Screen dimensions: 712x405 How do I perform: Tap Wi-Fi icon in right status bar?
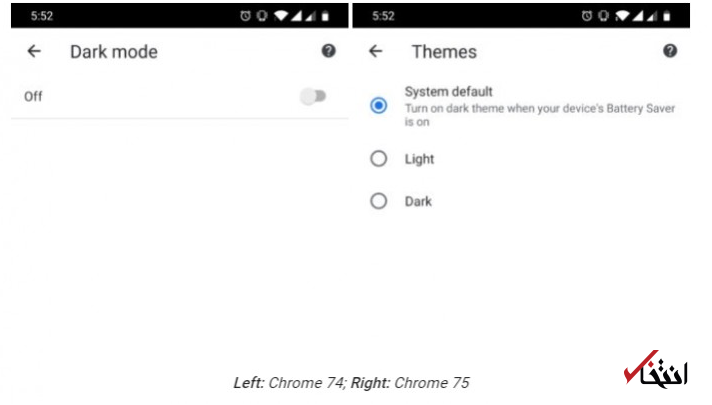click(623, 16)
